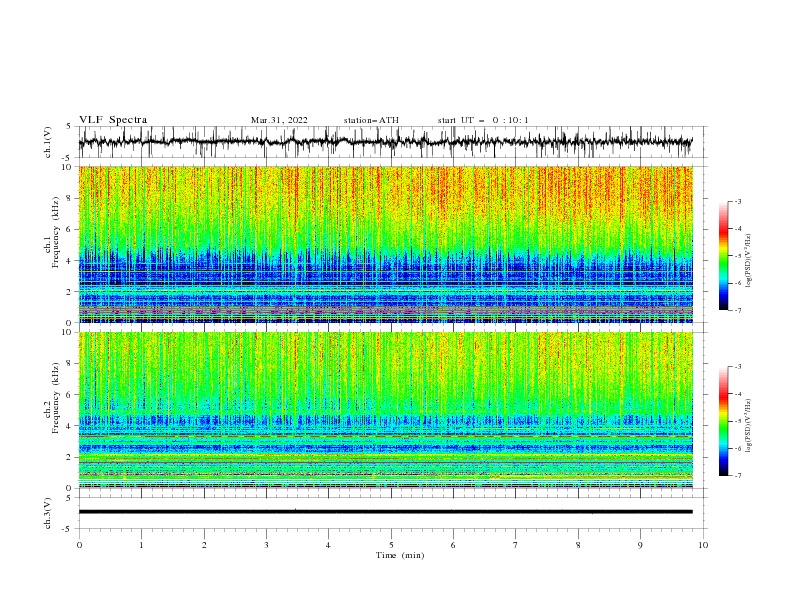Click the "10" kHz tick atop ch.2 axis
Image resolution: width=792 pixels, height=612 pixels.
(x=68, y=332)
